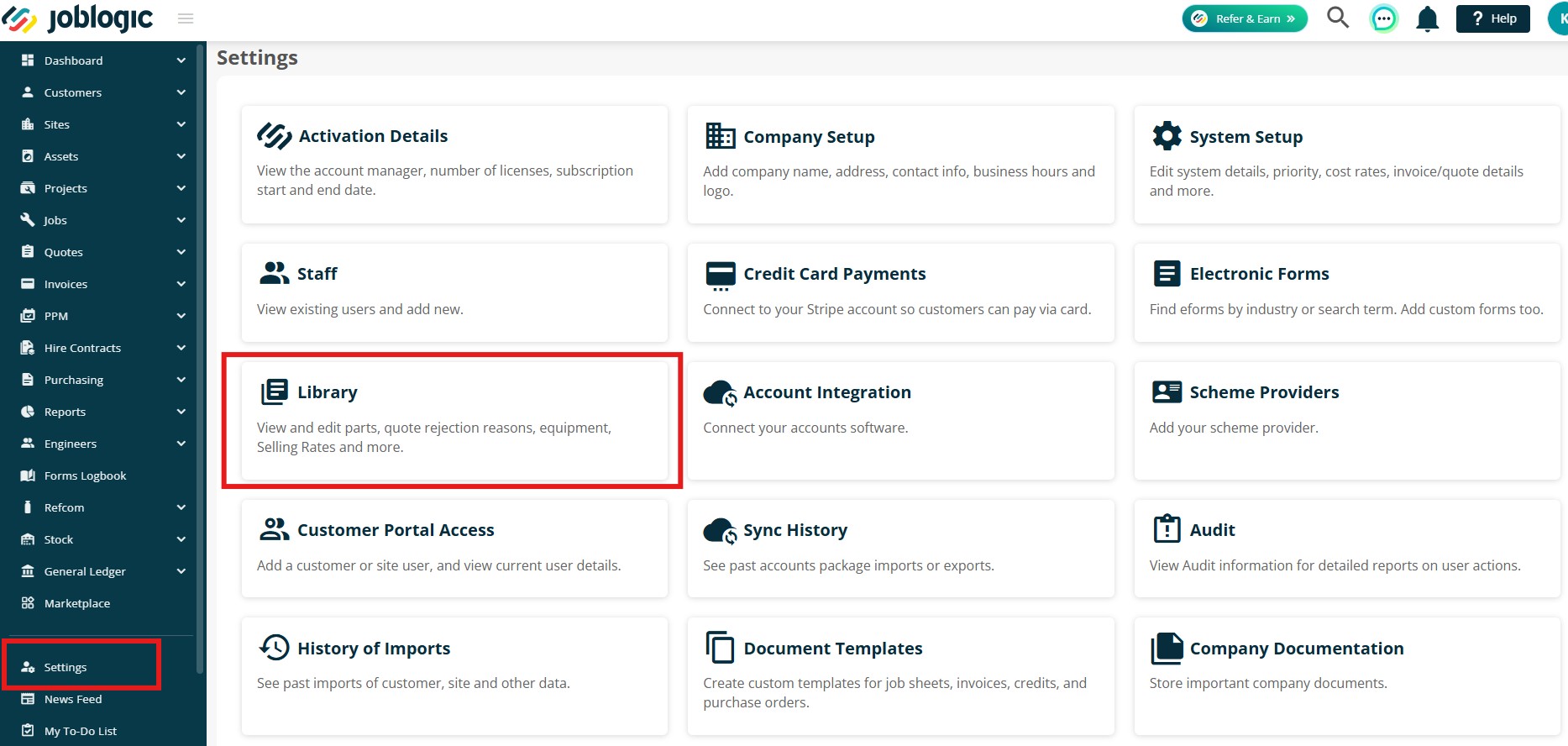1568x746 pixels.
Task: Click the Refer & Earn button
Action: [1245, 18]
